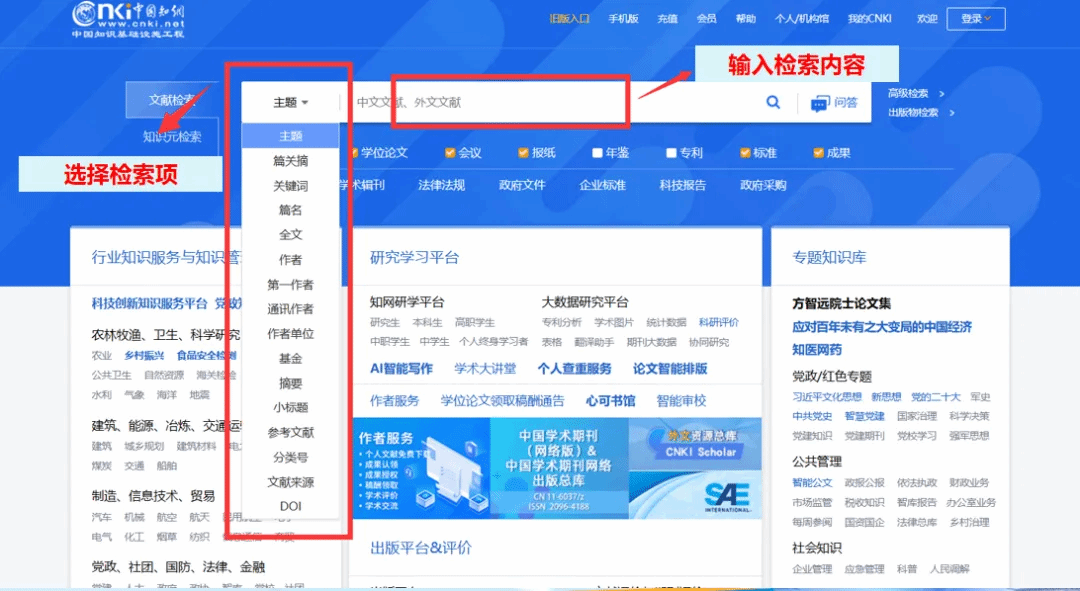Screen dimensions: 1080x591
Task: Open AI智能写作 link
Action: point(402,369)
